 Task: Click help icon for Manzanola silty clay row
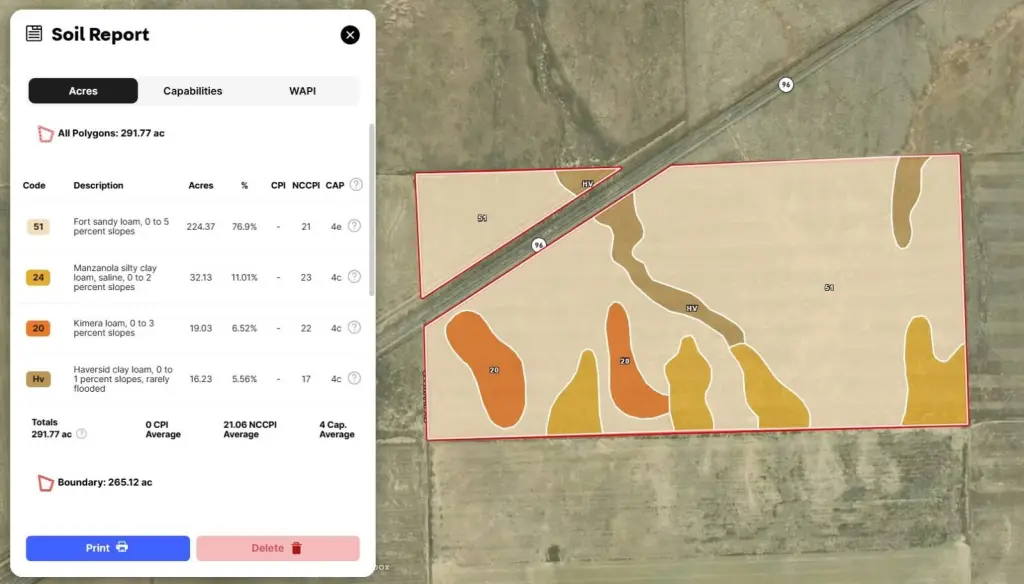click(x=354, y=277)
